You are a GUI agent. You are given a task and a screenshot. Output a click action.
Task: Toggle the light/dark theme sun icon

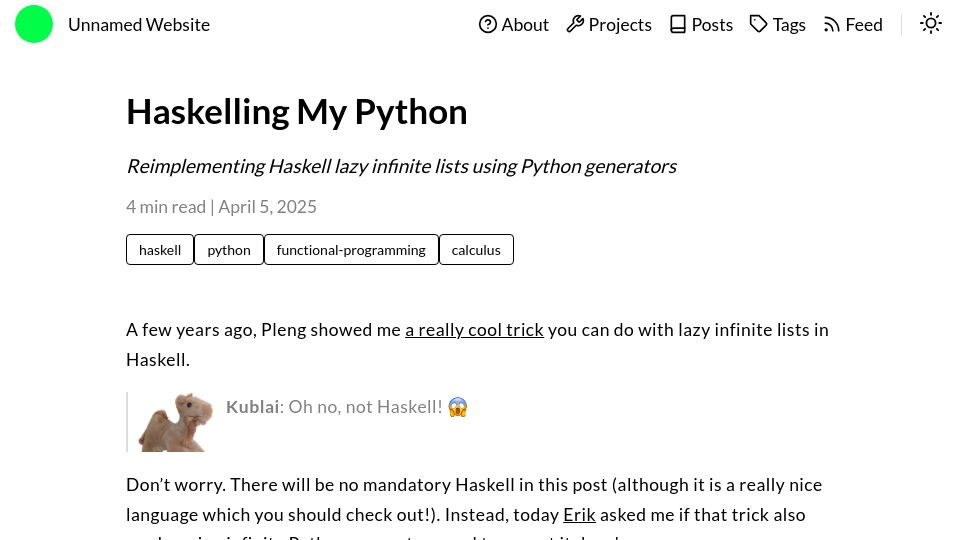click(931, 24)
